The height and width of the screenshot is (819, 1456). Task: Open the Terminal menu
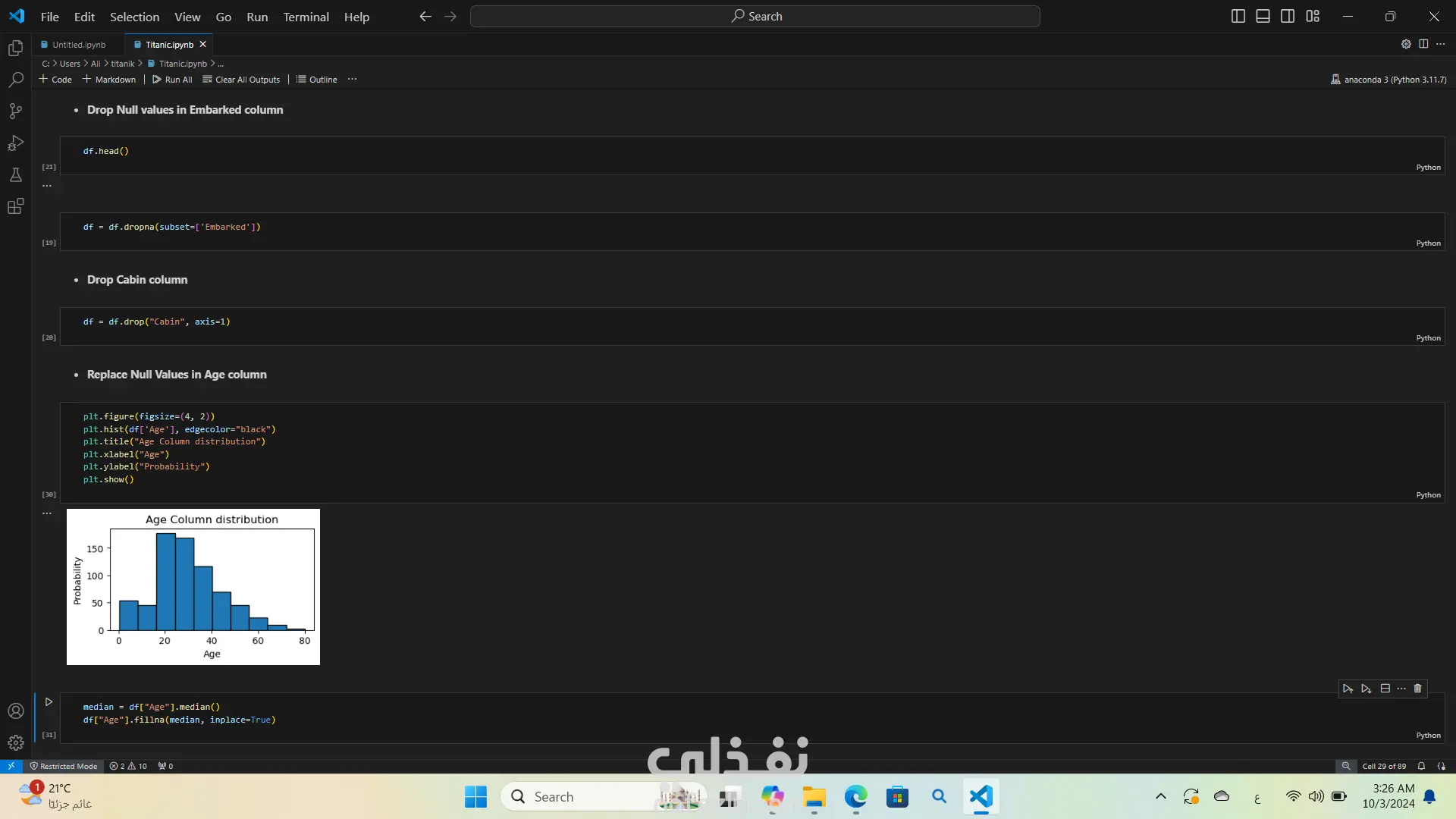pos(306,17)
